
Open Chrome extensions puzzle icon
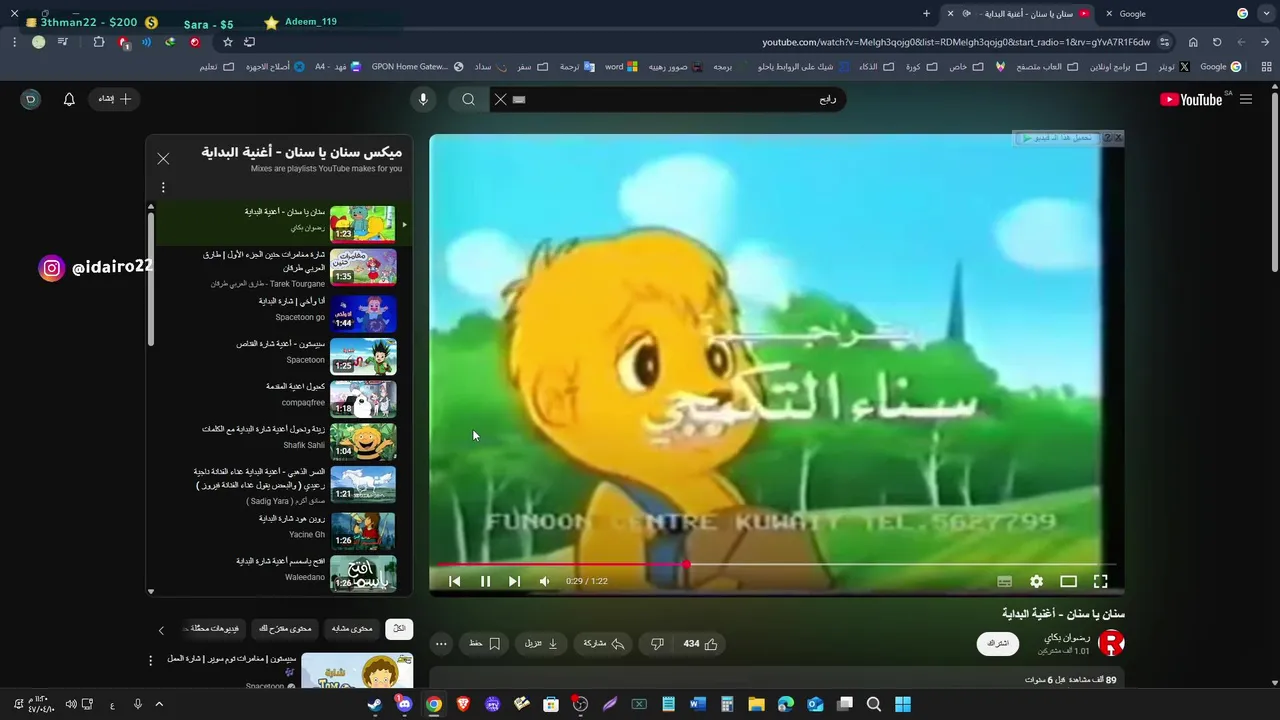(x=99, y=42)
